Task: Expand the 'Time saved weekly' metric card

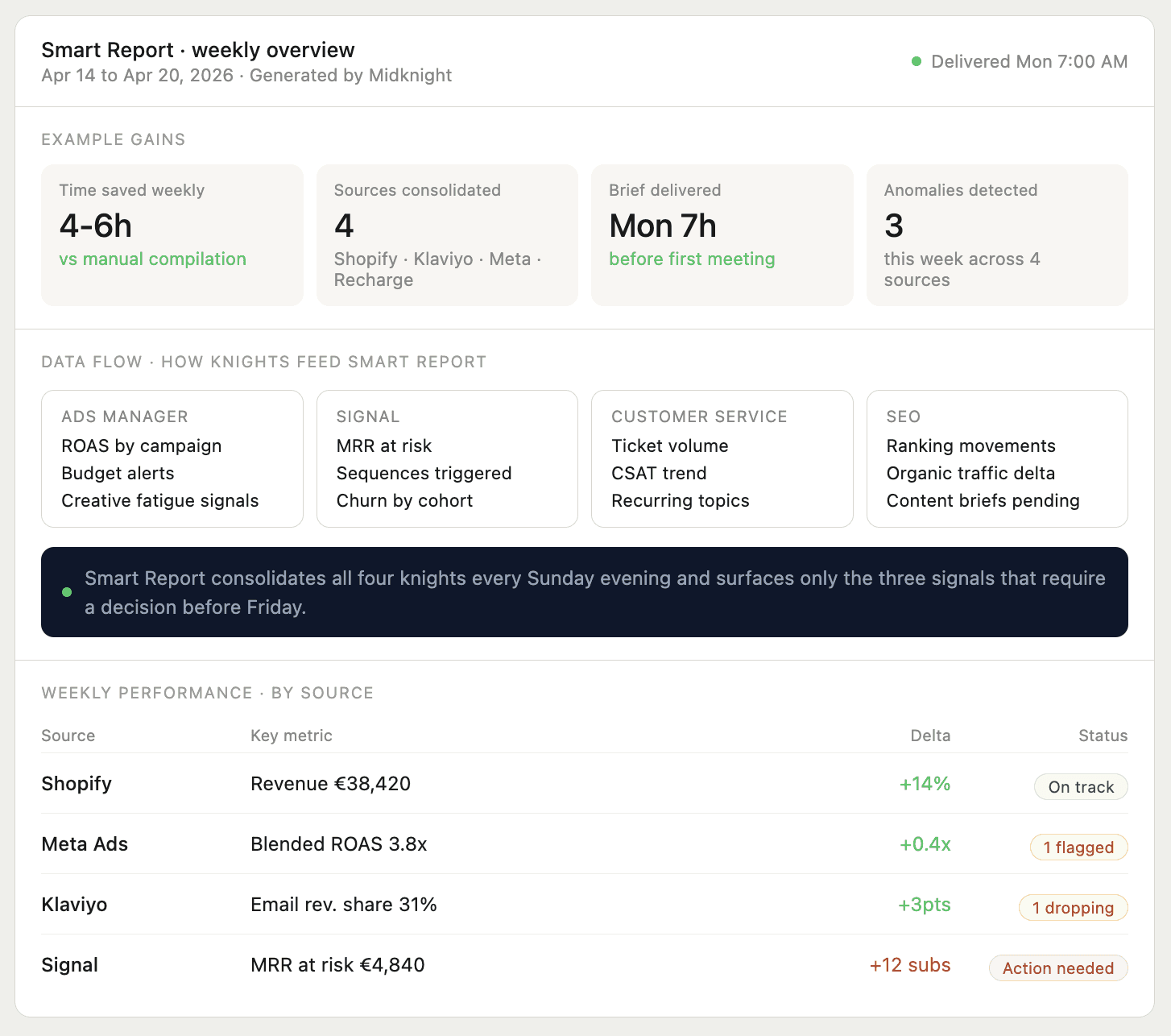Action: click(x=172, y=235)
